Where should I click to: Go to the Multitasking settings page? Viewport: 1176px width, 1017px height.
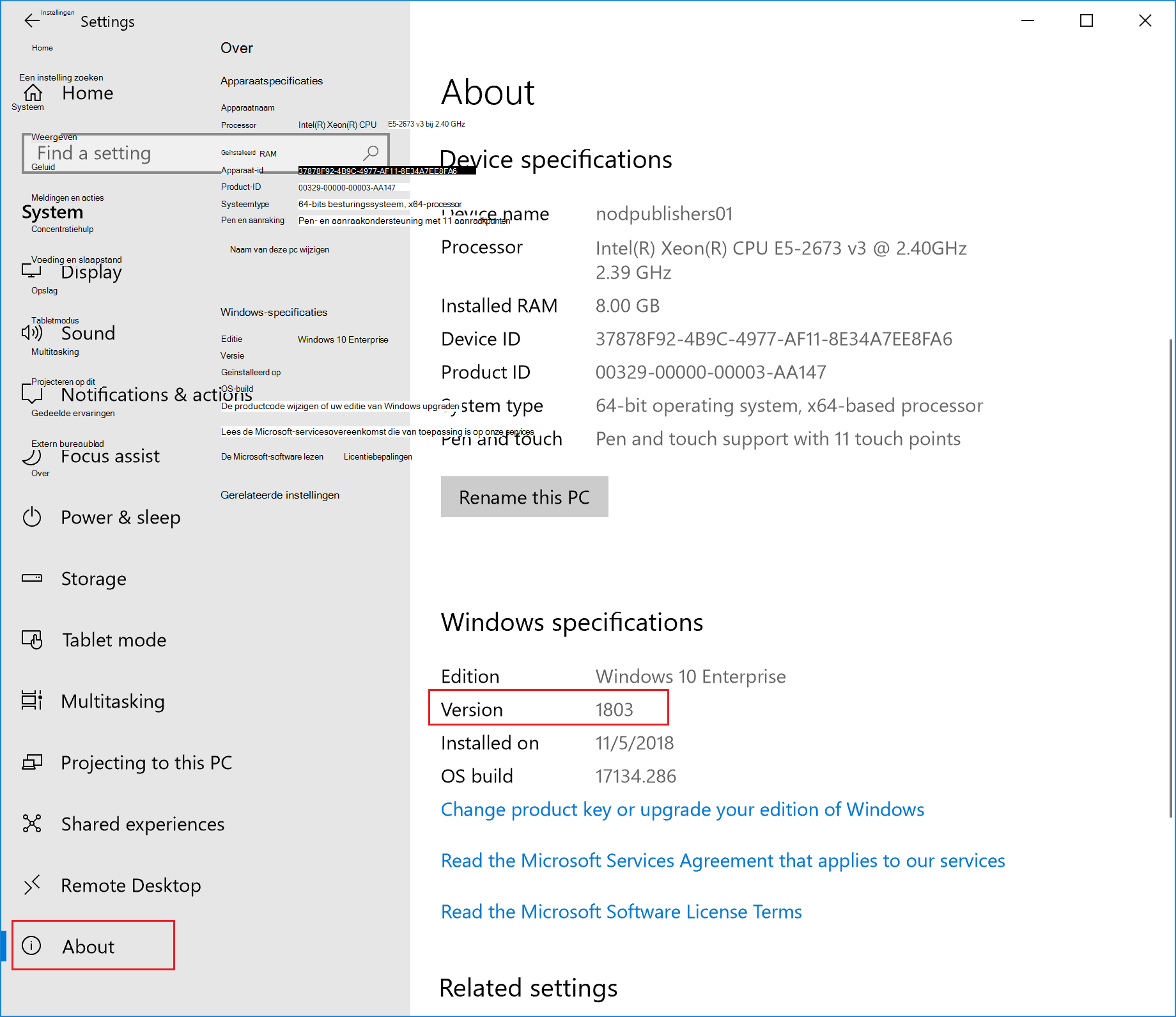[113, 702]
